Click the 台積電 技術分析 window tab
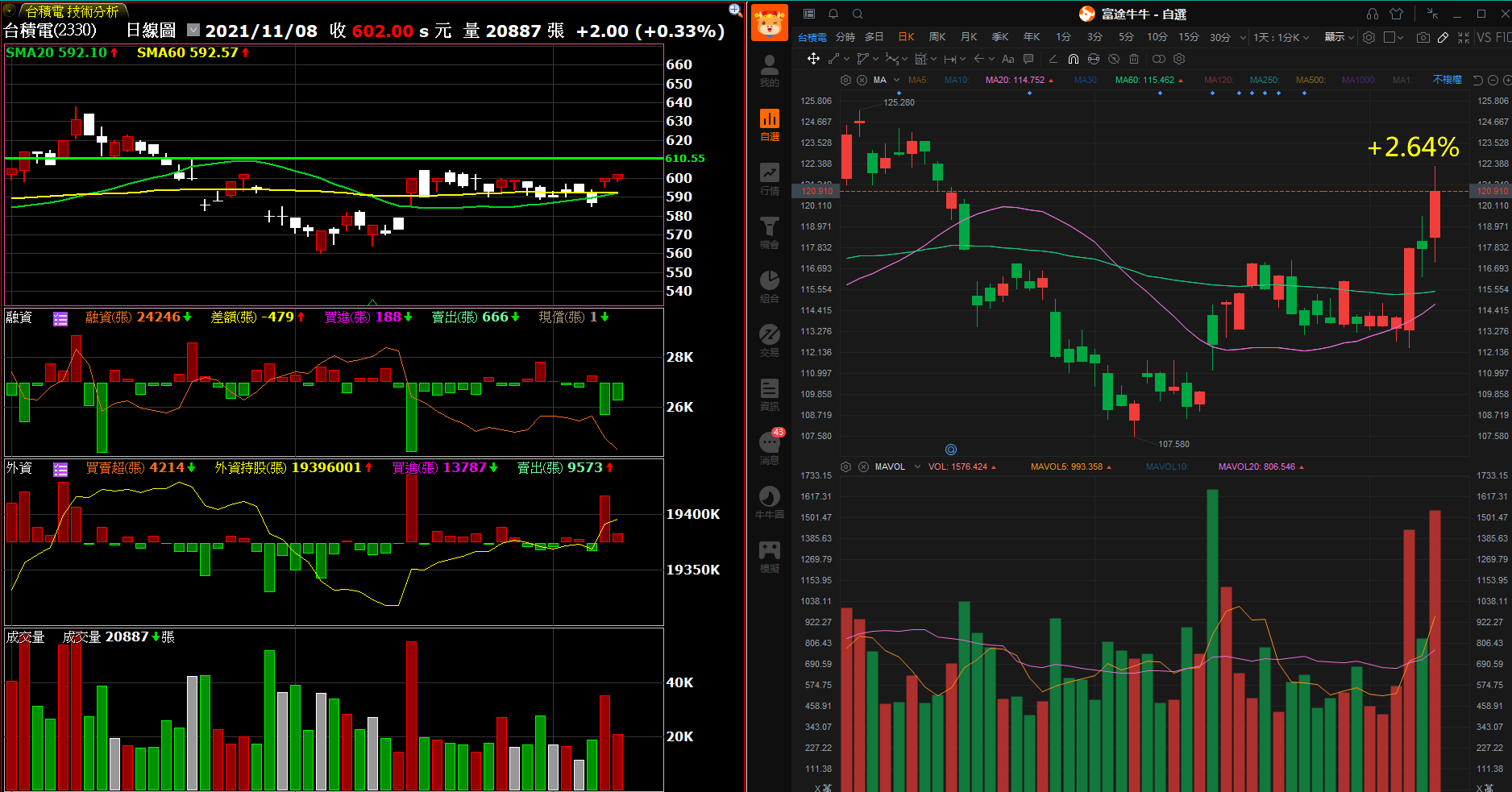Screen dimensions: 1512x792 72,11
